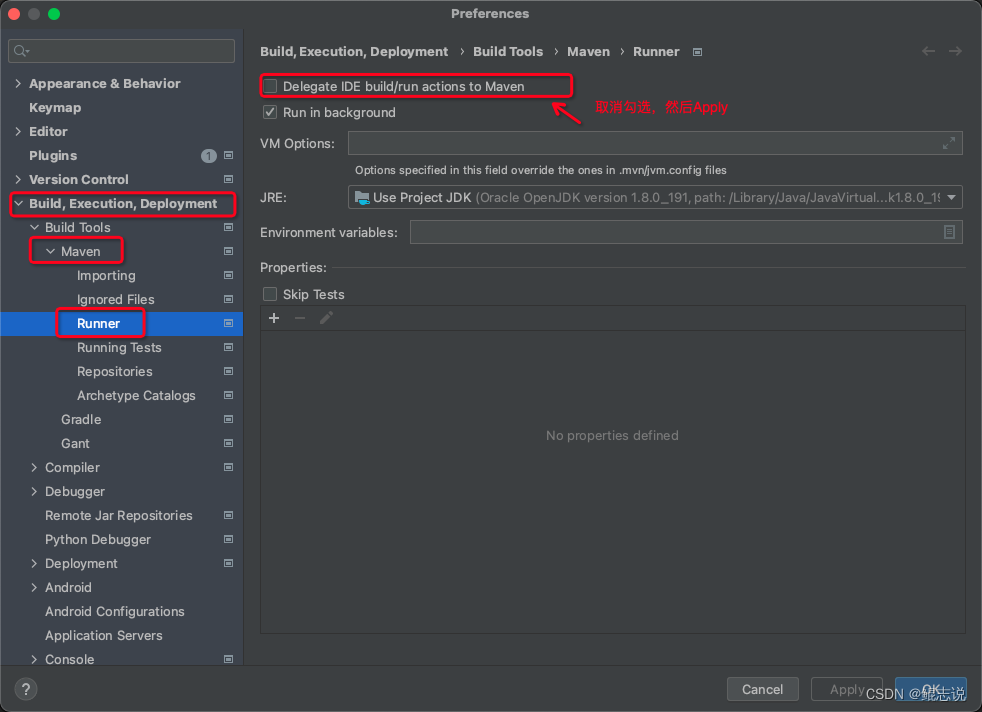Click the help question mark icon
Screen dimensions: 982x712
(24, 688)
